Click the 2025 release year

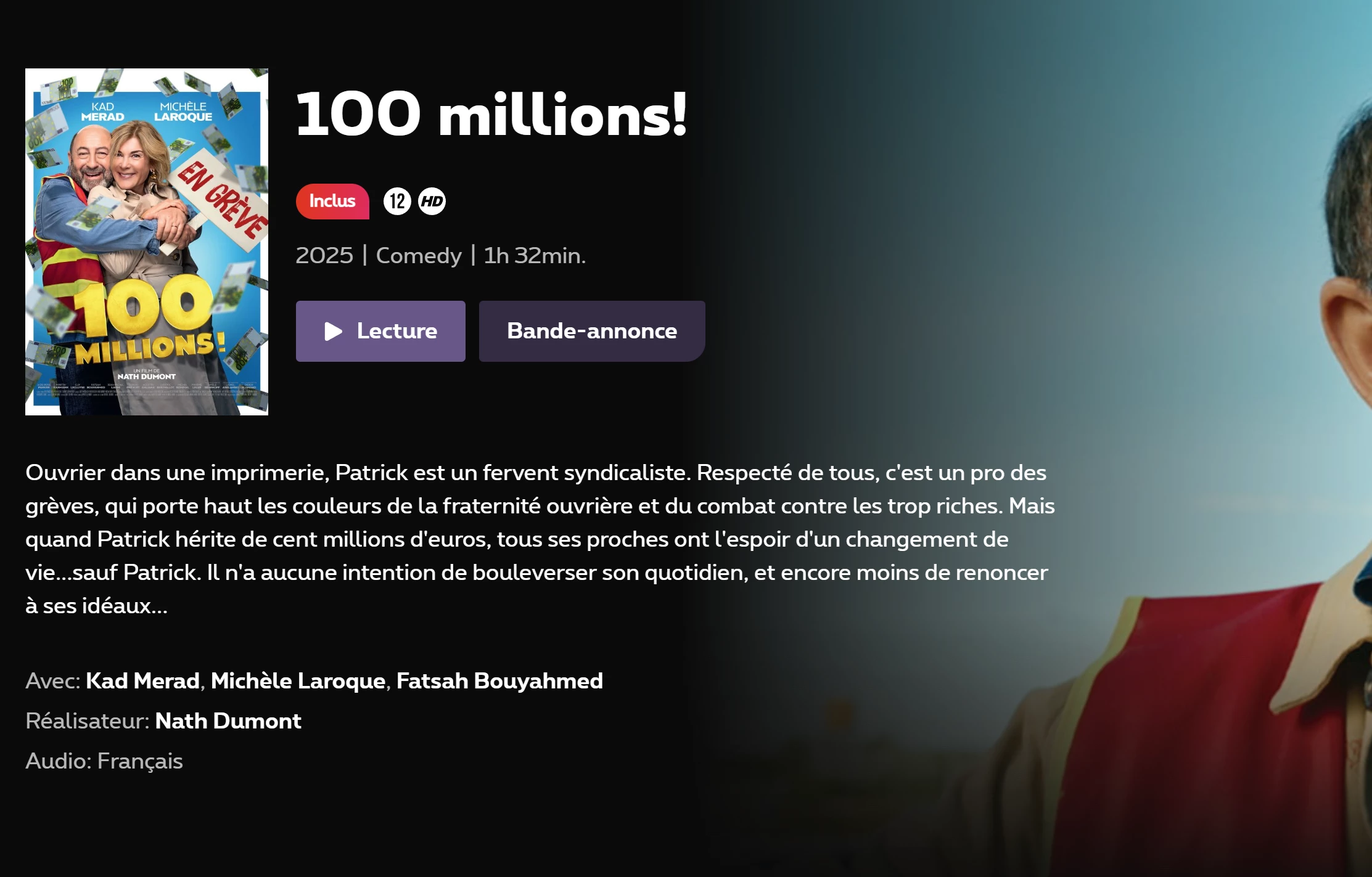pyautogui.click(x=324, y=255)
